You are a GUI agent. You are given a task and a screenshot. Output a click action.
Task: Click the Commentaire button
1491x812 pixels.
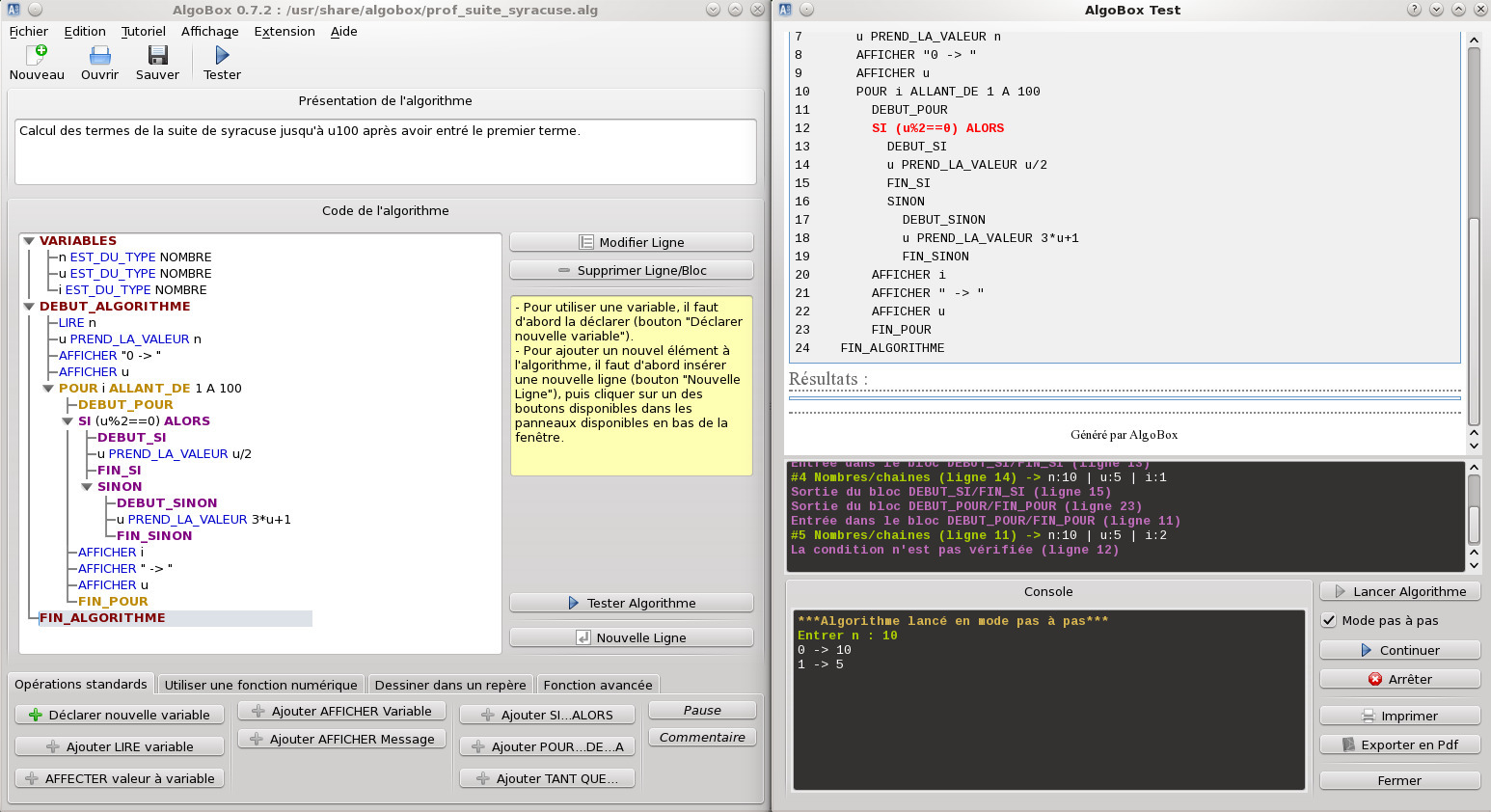point(702,737)
